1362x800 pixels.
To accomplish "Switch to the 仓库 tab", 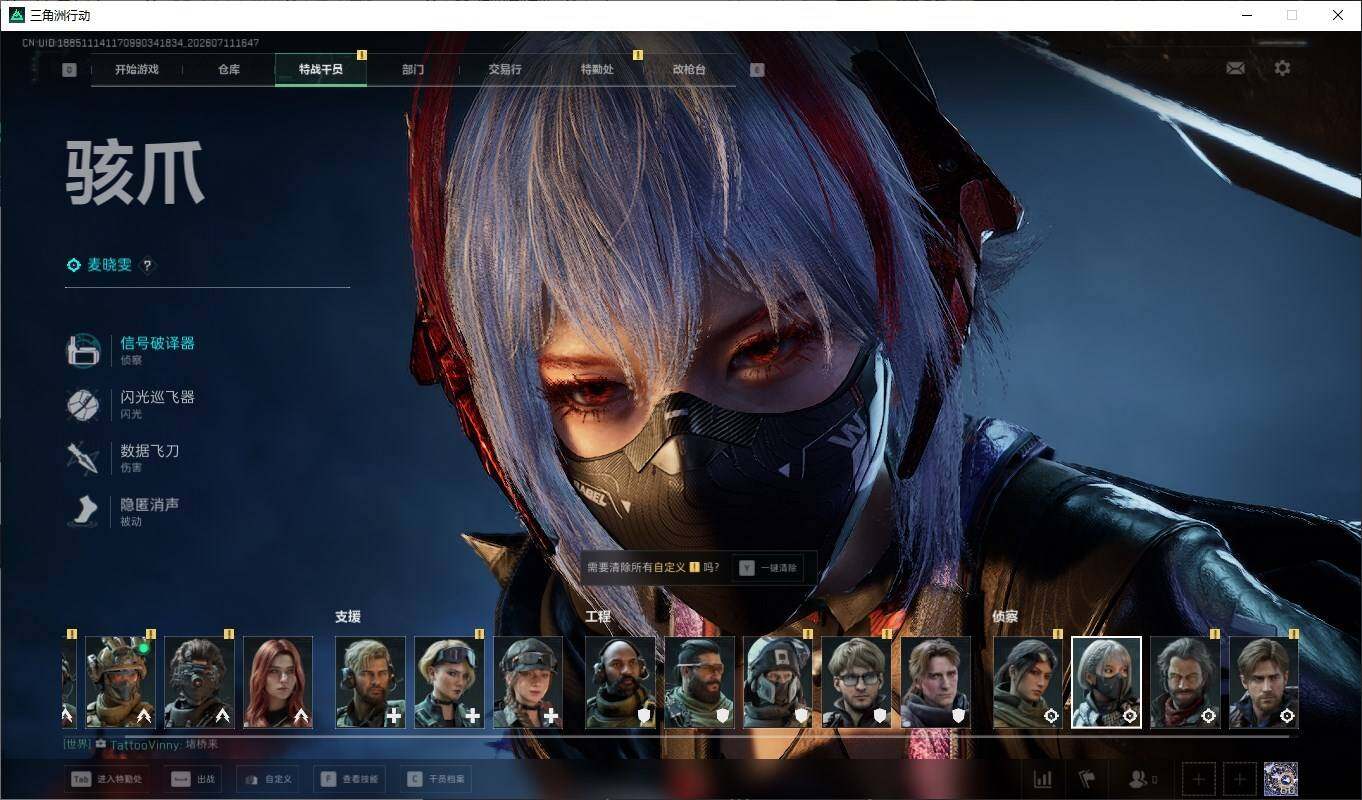I will tap(229, 70).
